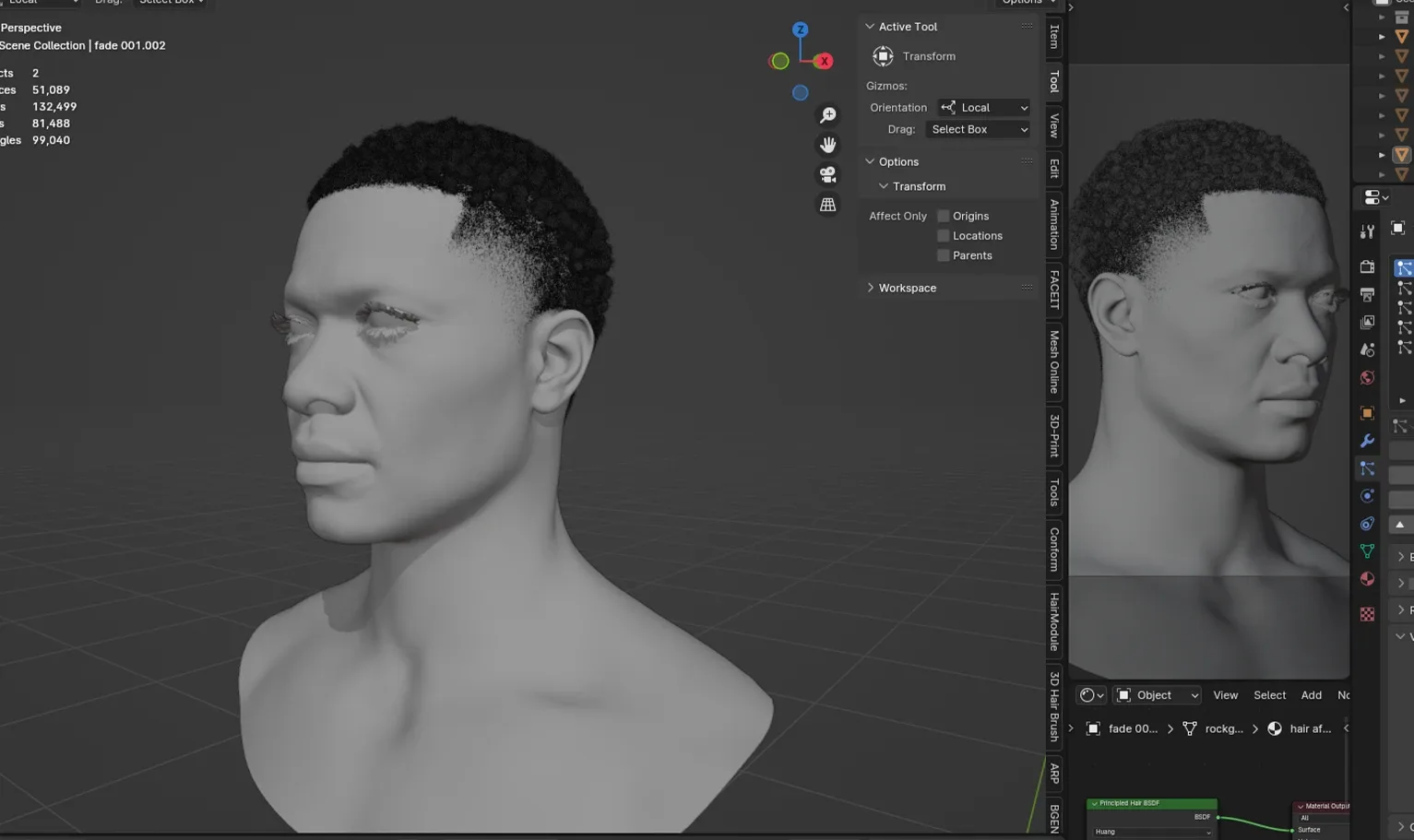Enable Affect Only Origins checkbox
Viewport: 1414px width, 840px height.
pyautogui.click(x=943, y=216)
